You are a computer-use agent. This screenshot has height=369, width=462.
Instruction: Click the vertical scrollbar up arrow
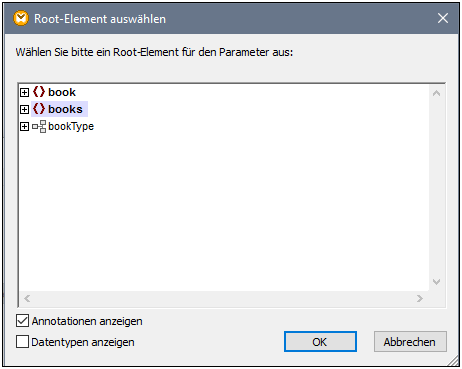coord(436,93)
